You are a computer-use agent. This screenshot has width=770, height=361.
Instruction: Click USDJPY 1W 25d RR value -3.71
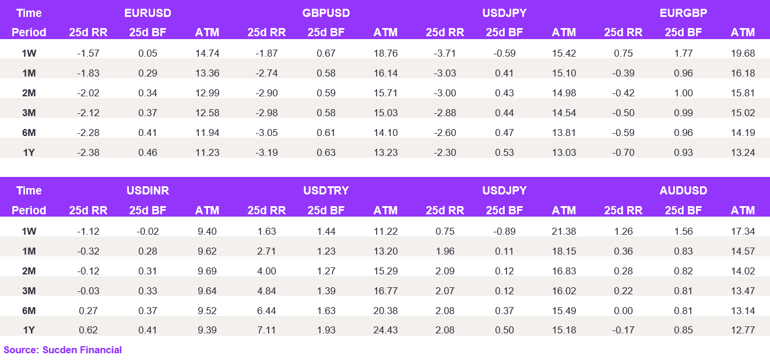click(445, 53)
